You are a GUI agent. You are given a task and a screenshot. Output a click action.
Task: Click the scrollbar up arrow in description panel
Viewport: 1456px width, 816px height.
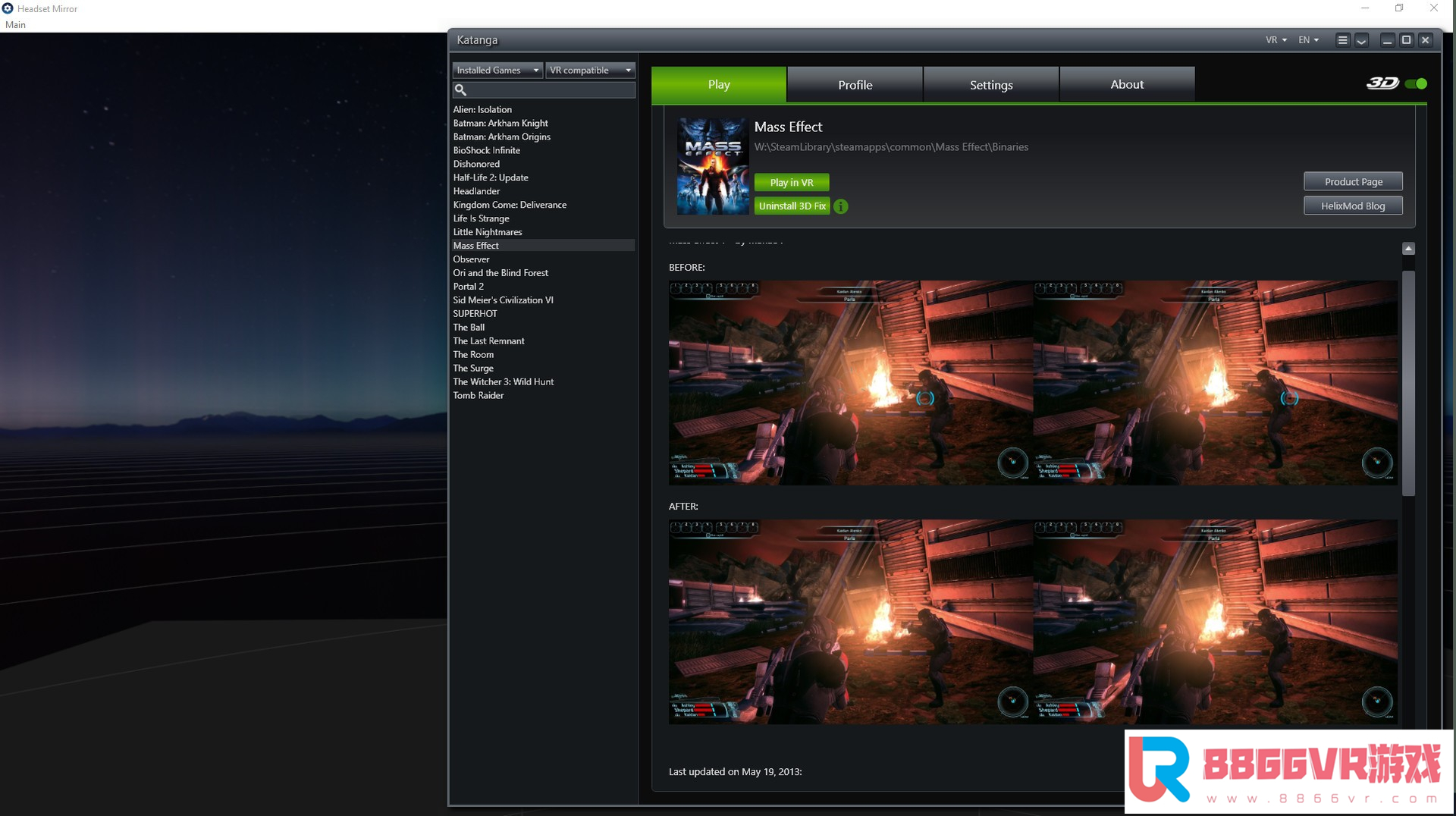(x=1408, y=249)
